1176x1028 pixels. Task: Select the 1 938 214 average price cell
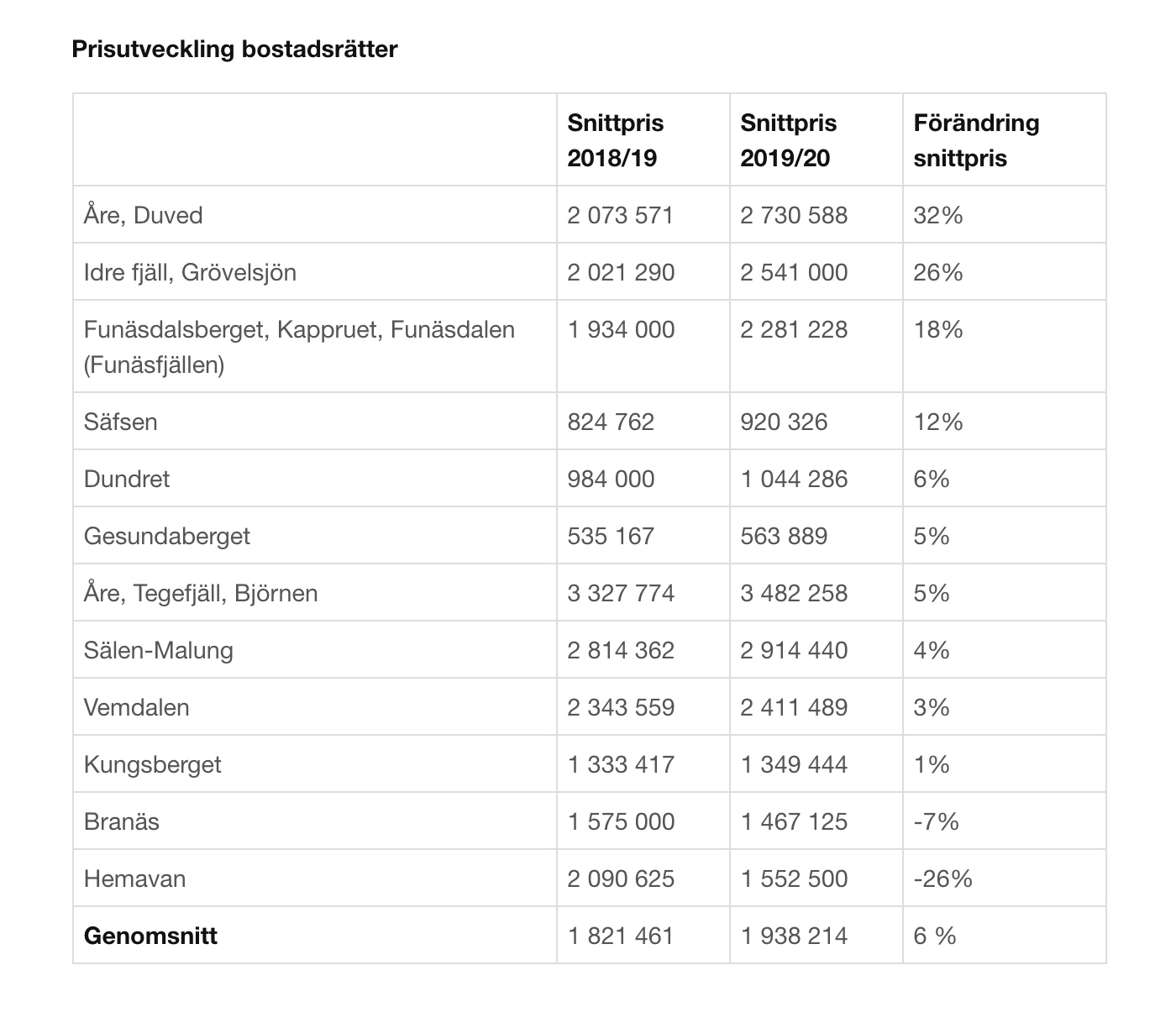coord(794,936)
